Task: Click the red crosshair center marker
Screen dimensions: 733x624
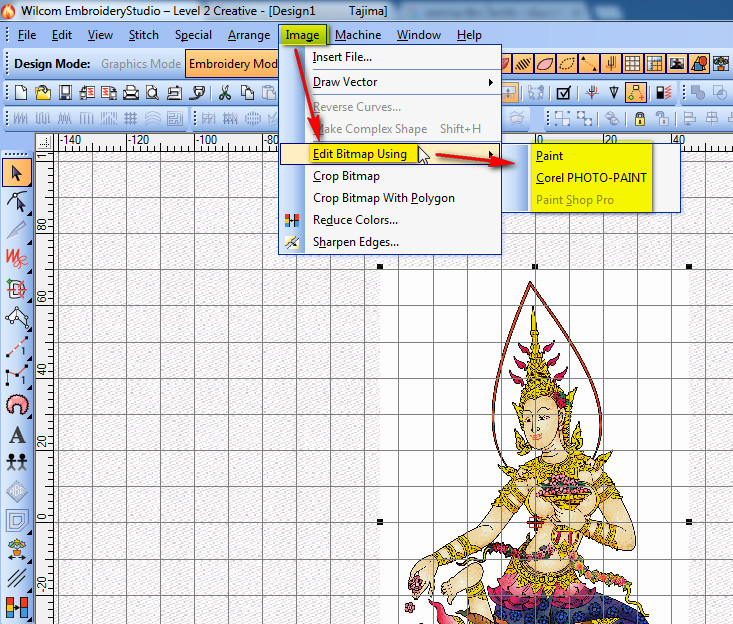Action: click(x=535, y=522)
